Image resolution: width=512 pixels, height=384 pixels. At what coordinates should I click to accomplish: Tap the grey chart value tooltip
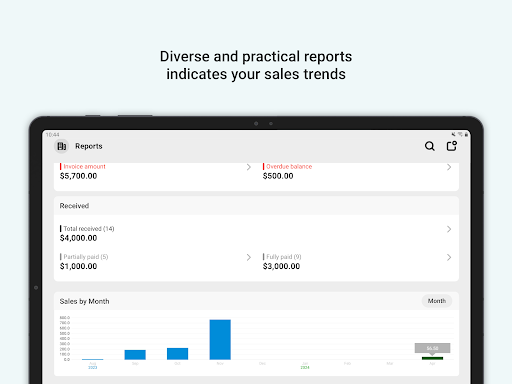click(x=432, y=348)
